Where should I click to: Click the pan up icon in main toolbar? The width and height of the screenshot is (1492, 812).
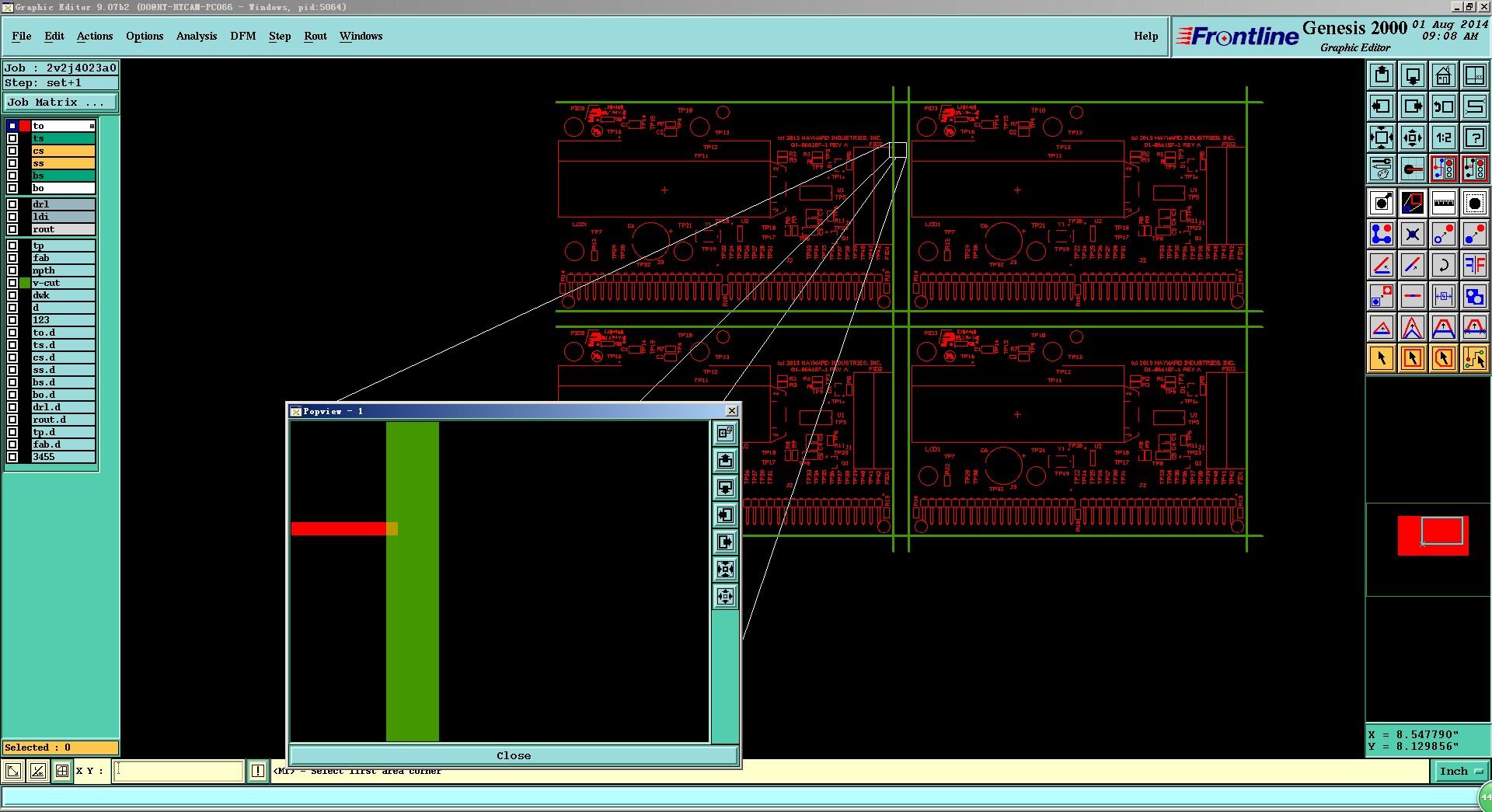[x=1382, y=75]
